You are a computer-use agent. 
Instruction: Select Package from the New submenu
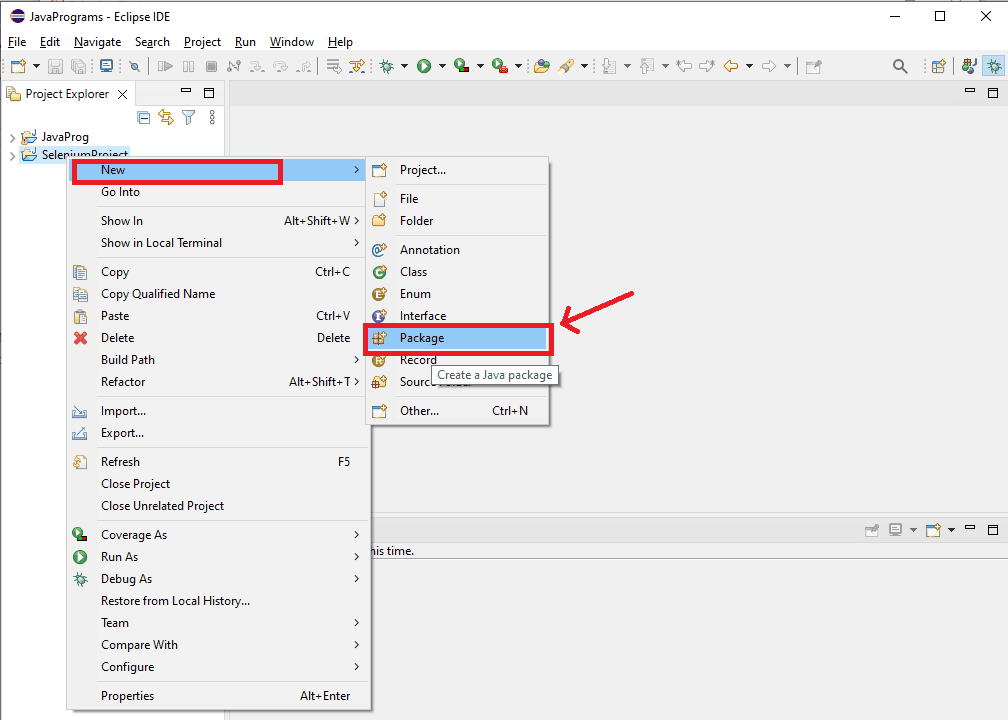tap(422, 338)
